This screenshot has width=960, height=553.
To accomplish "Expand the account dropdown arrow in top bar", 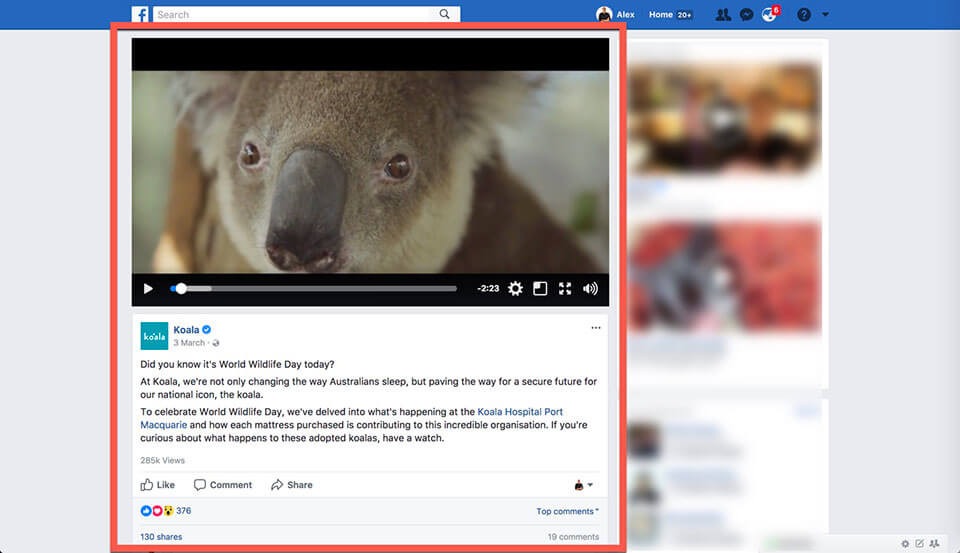I will [825, 14].
